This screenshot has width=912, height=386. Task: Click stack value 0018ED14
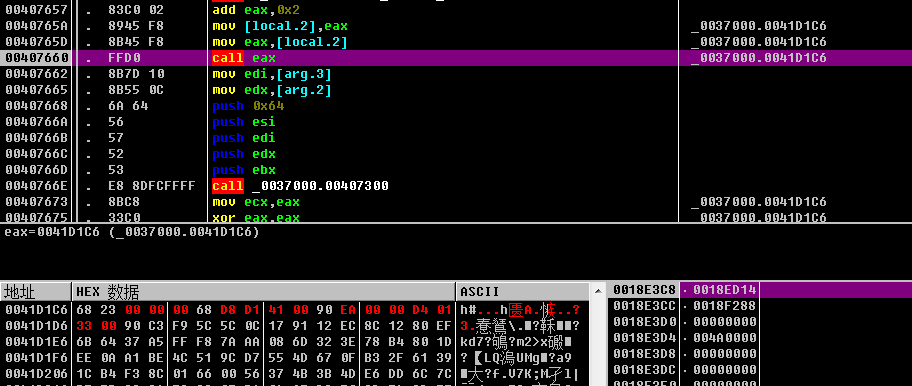725,290
